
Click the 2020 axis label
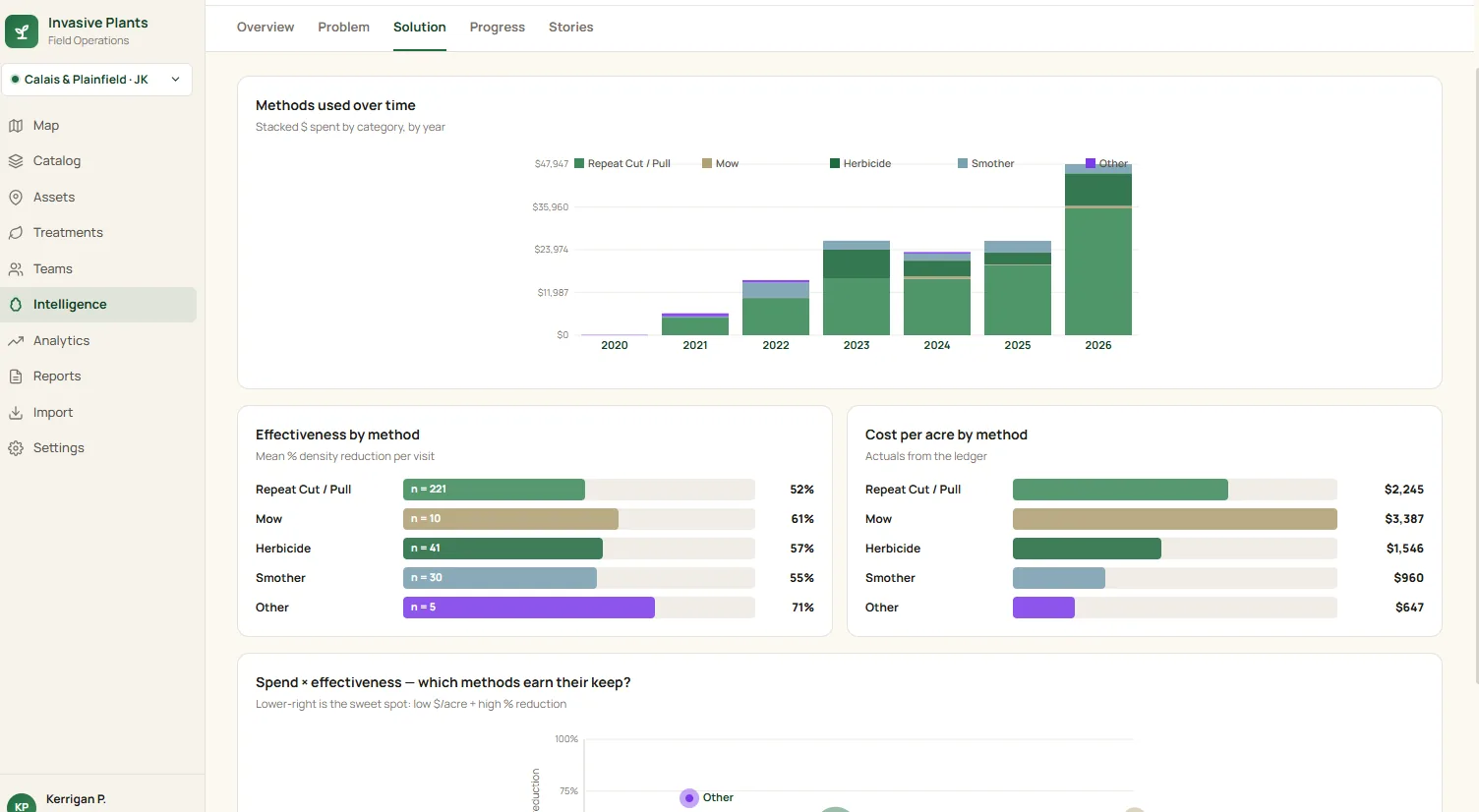615,345
